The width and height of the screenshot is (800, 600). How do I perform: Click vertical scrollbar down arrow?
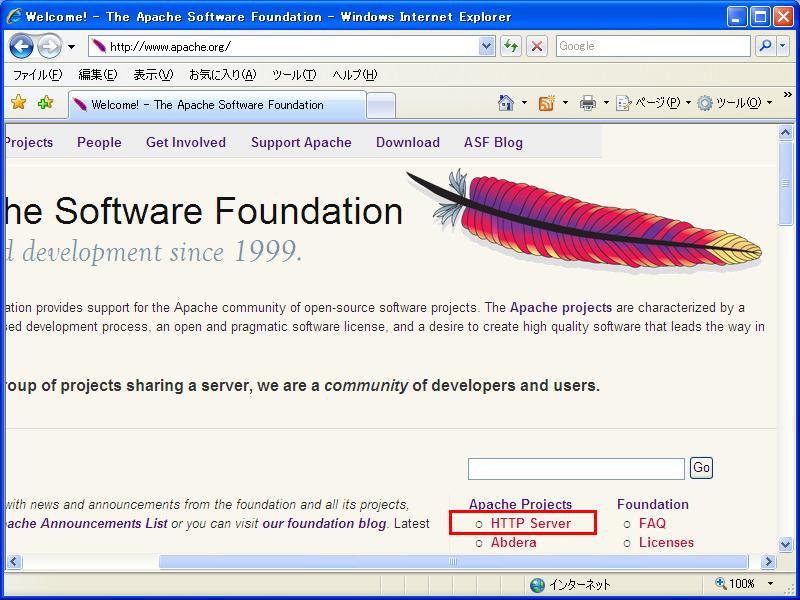786,544
